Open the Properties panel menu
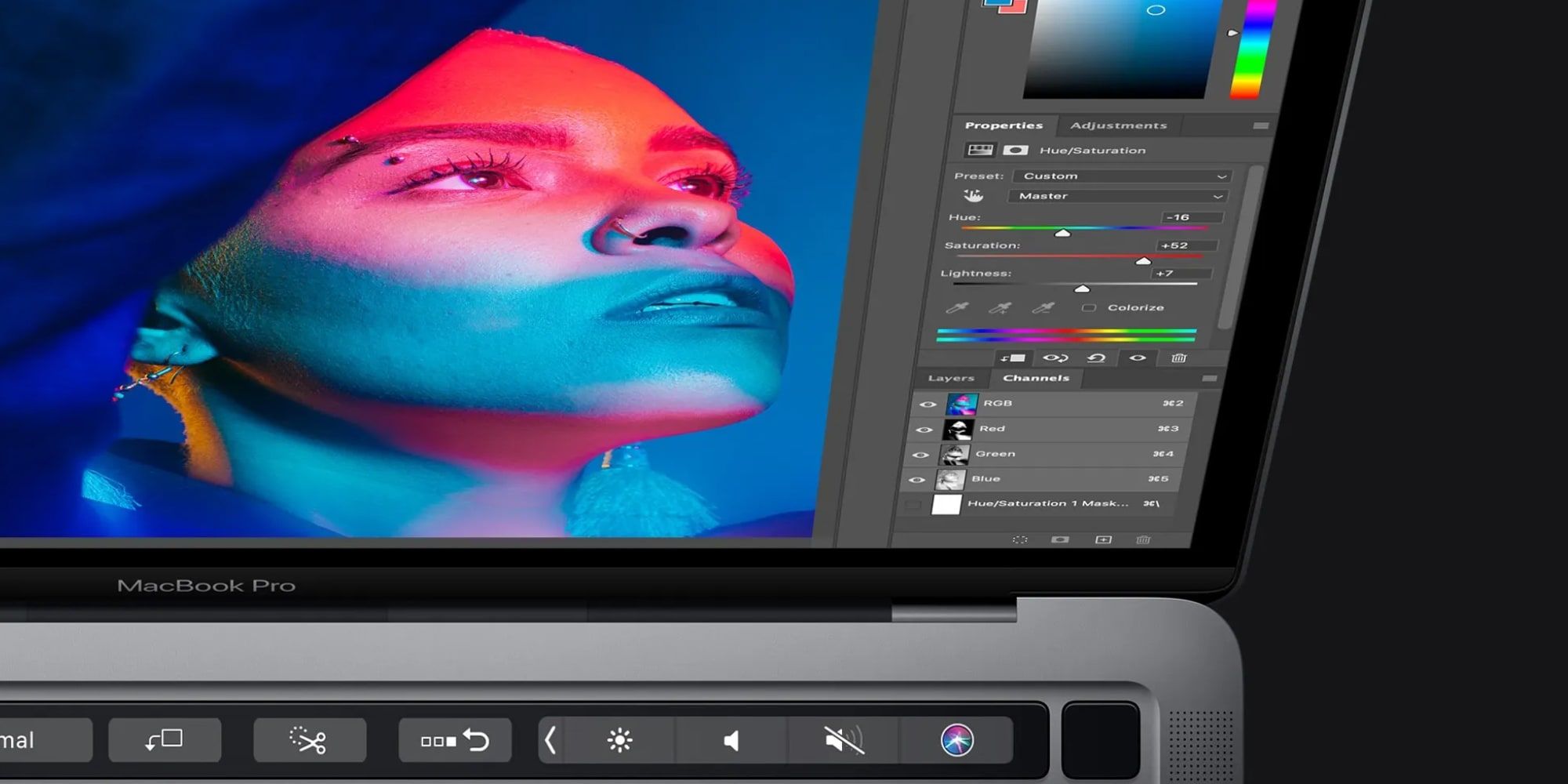1568x784 pixels. [x=1261, y=125]
